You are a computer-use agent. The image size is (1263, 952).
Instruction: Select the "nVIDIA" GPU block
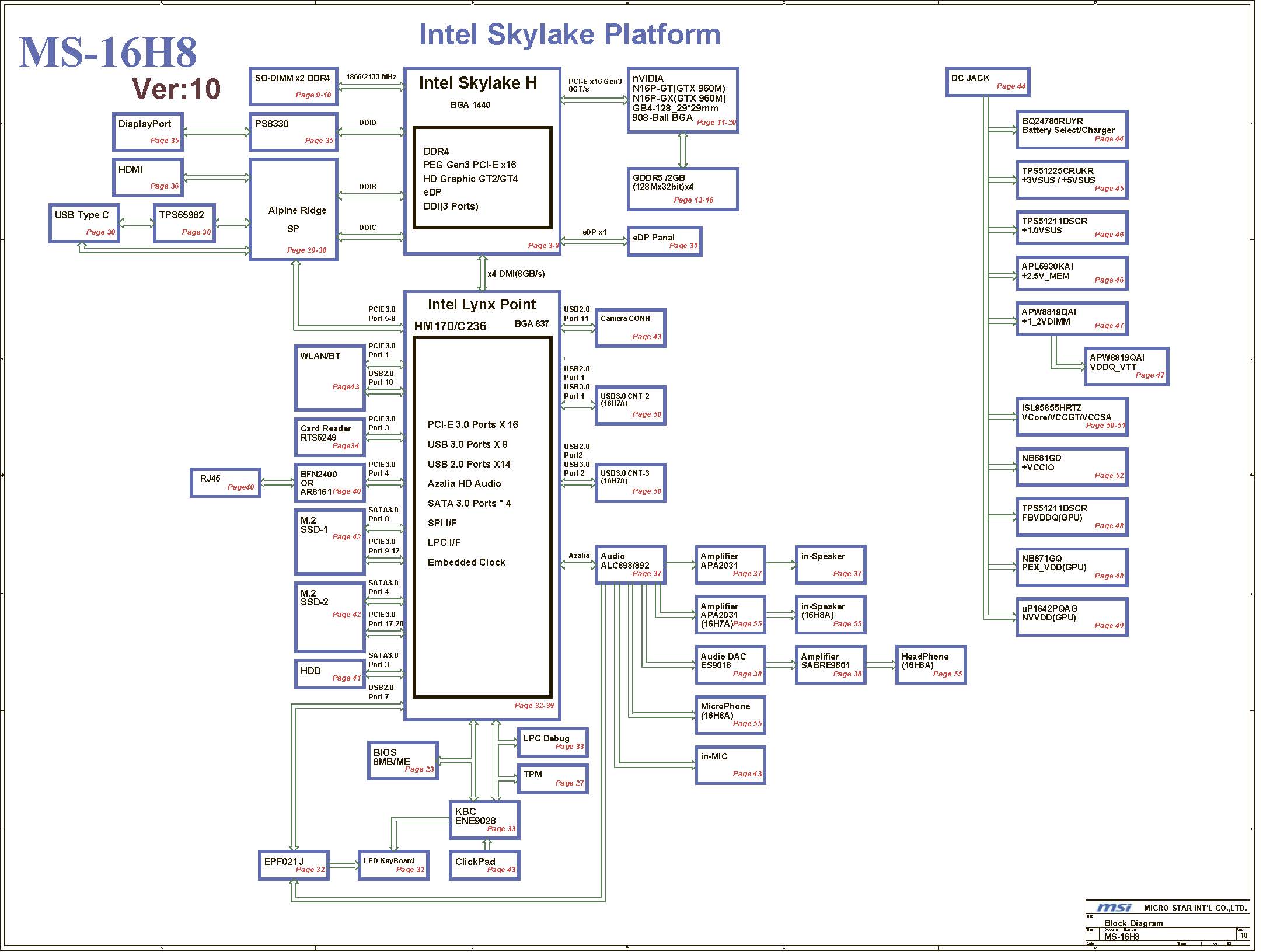683,100
